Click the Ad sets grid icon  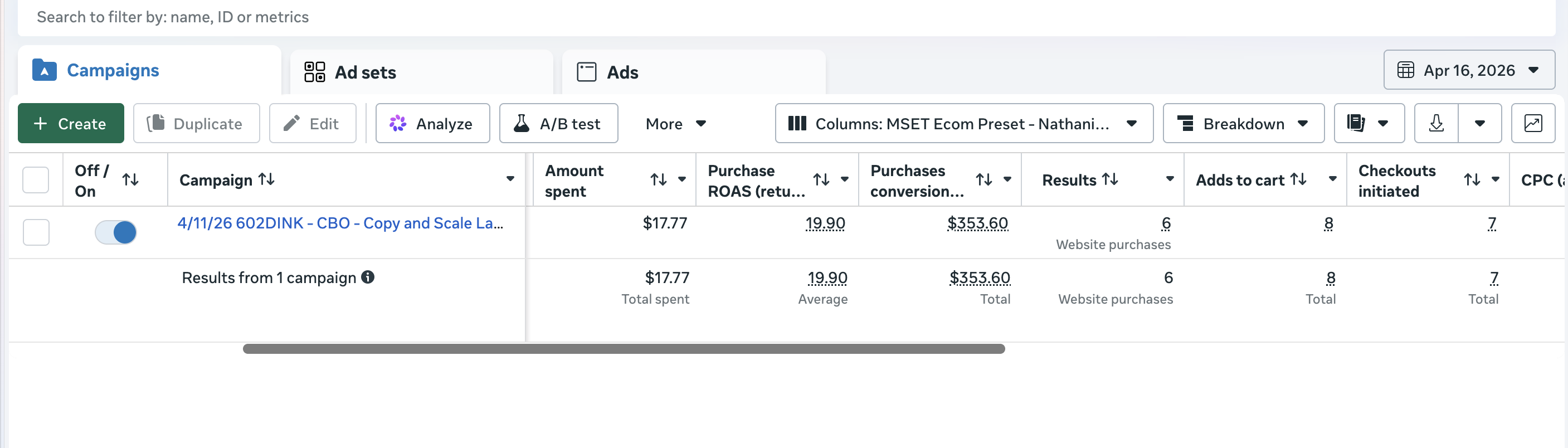coord(315,72)
